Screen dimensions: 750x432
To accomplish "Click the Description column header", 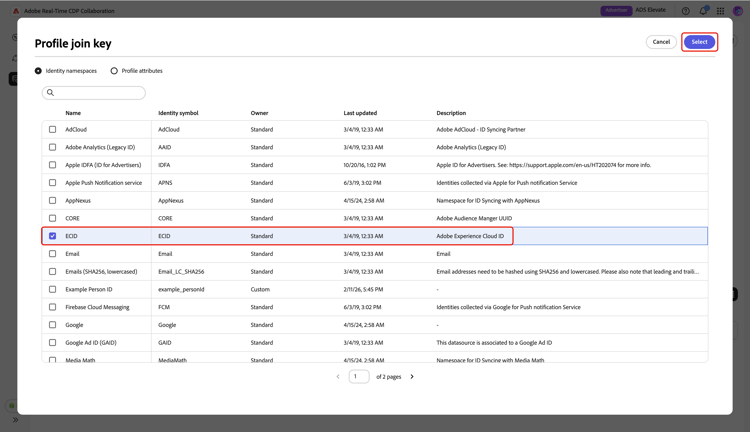I will coord(451,113).
